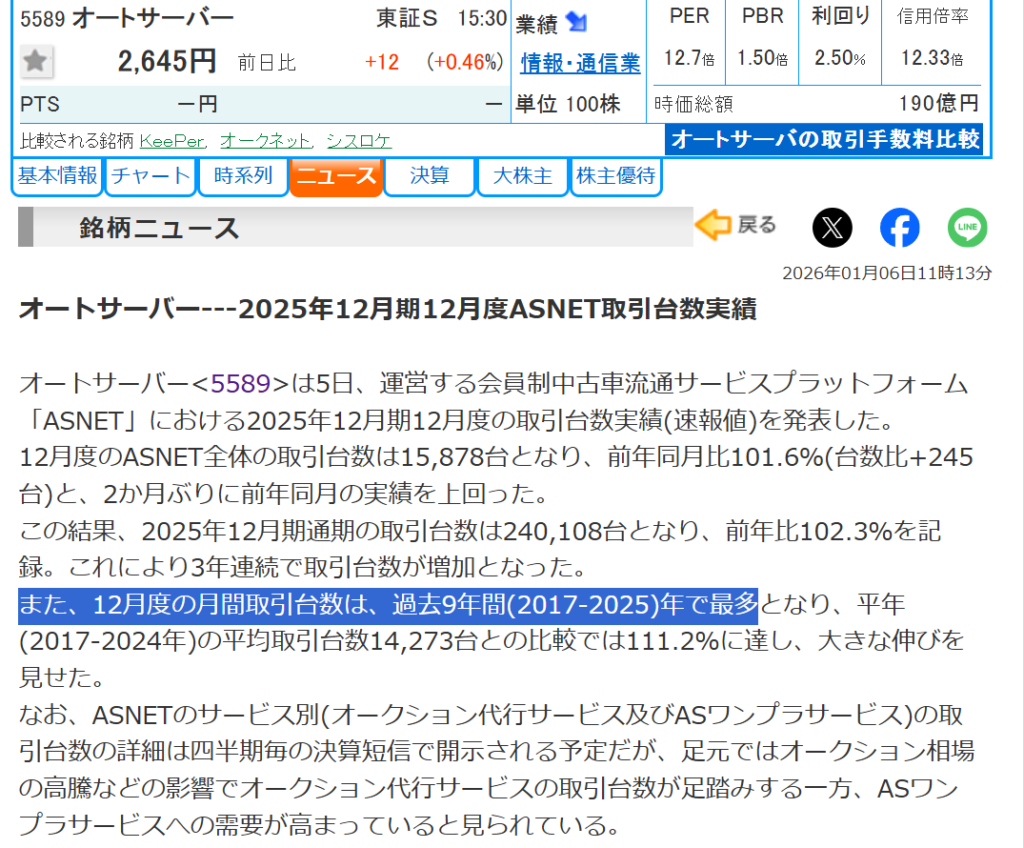1024x848 pixels.
Task: Select the ニュース tab
Action: (336, 177)
